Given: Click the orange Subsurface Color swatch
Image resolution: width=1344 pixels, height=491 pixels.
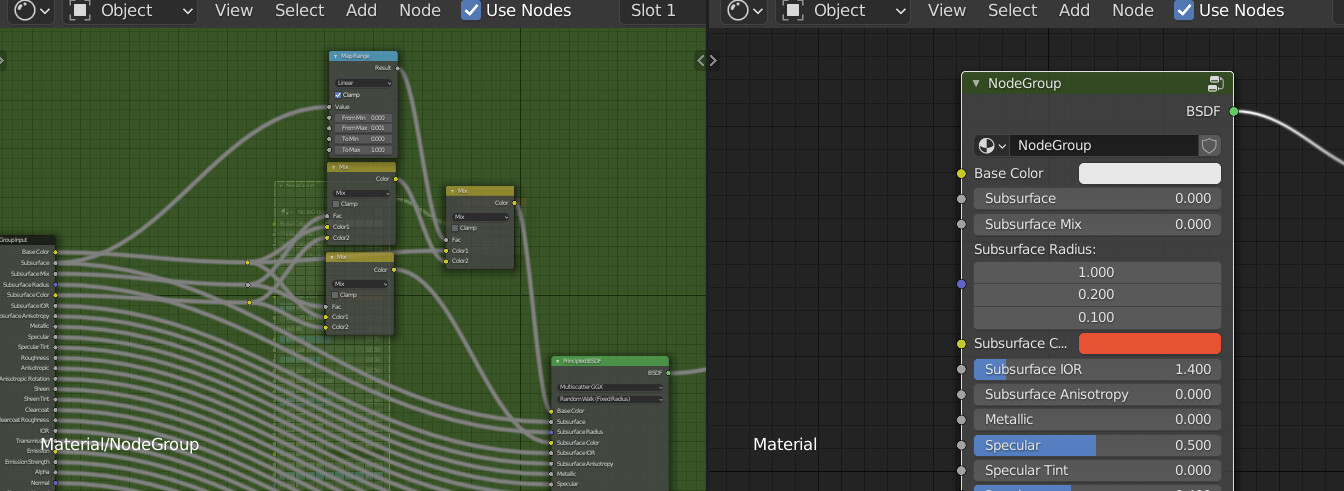Looking at the screenshot, I should click(x=1150, y=343).
